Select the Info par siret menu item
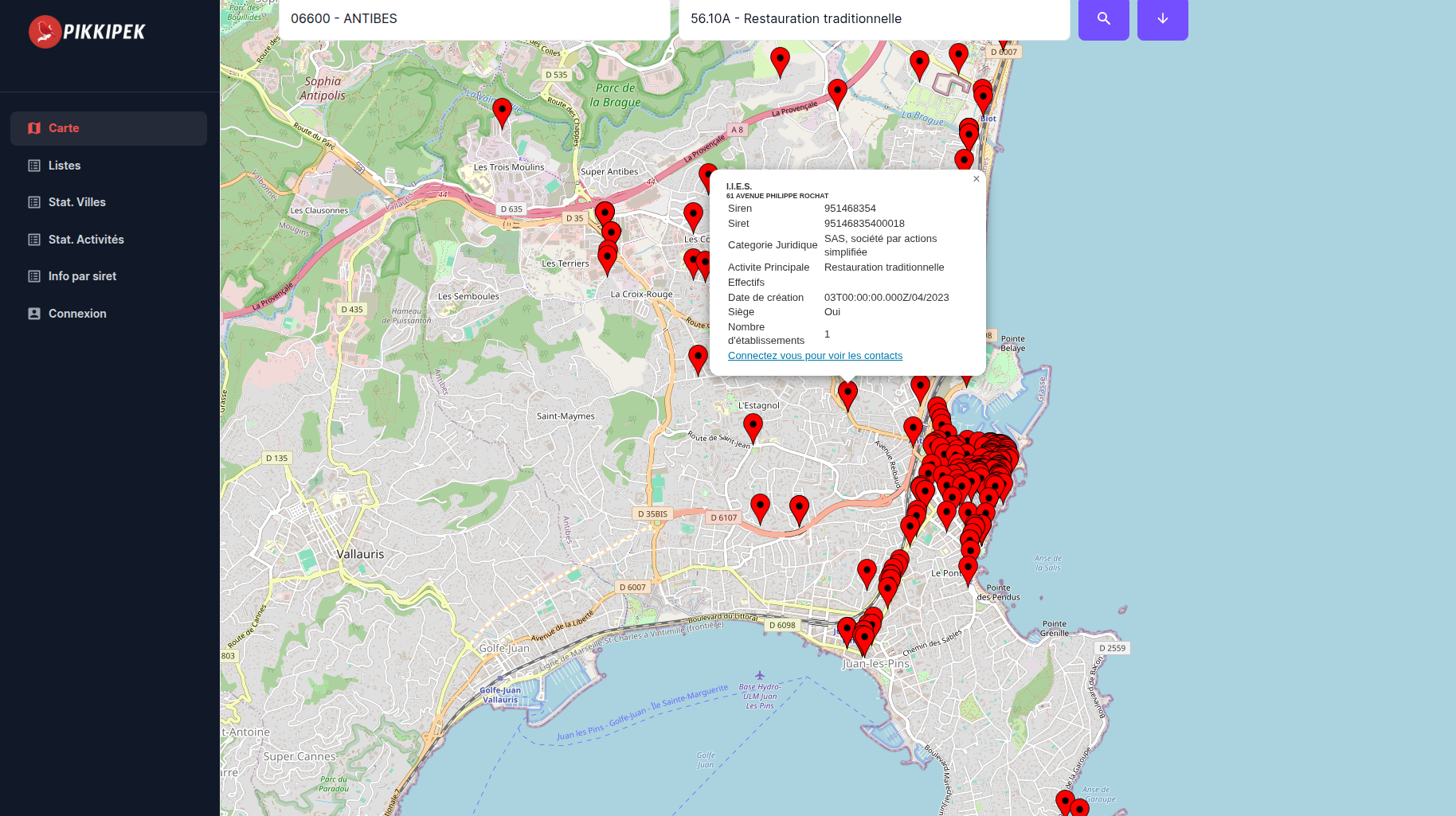This screenshot has width=1456, height=816. 82,276
